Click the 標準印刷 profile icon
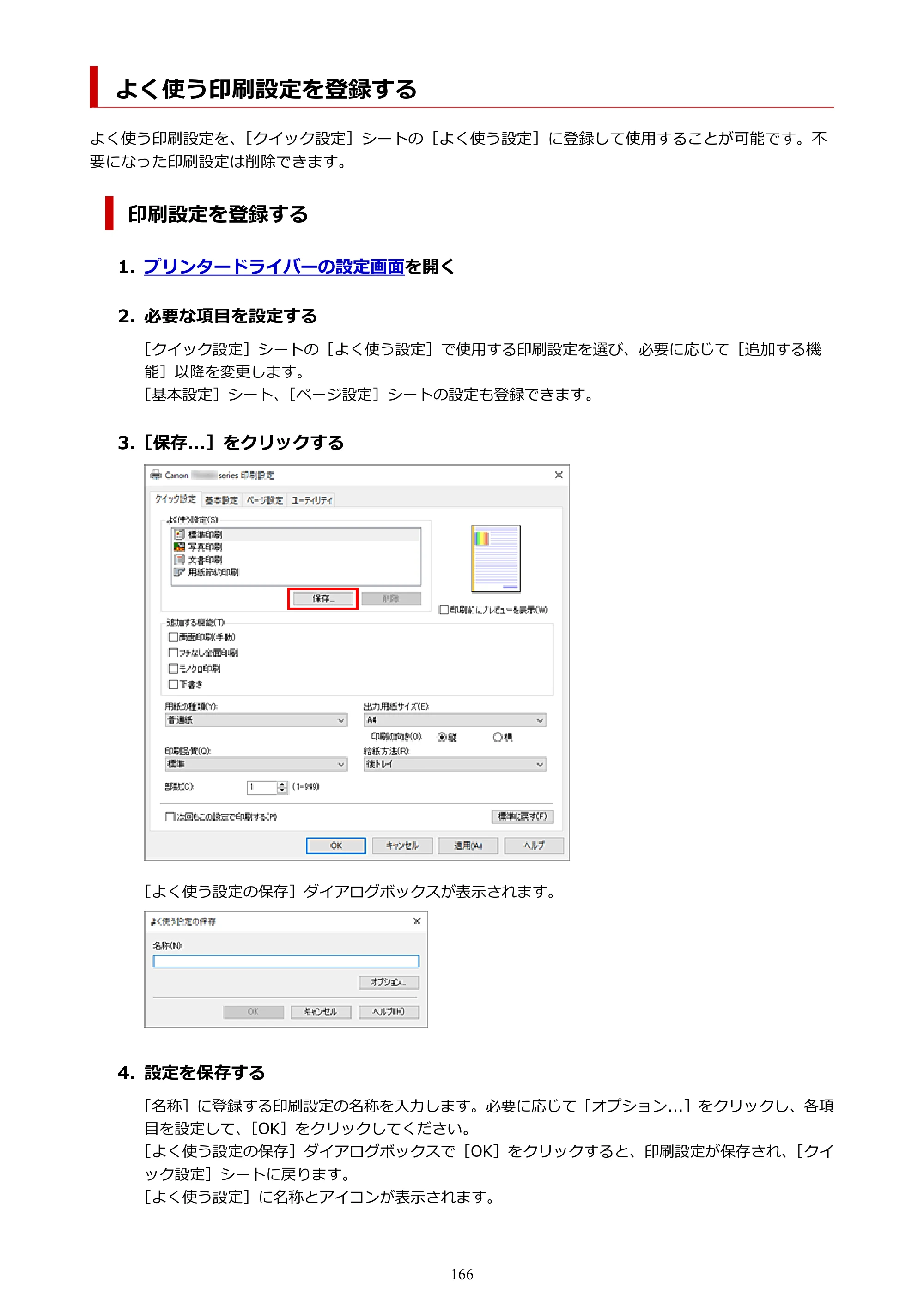This screenshot has height=1307, width=924. click(179, 535)
